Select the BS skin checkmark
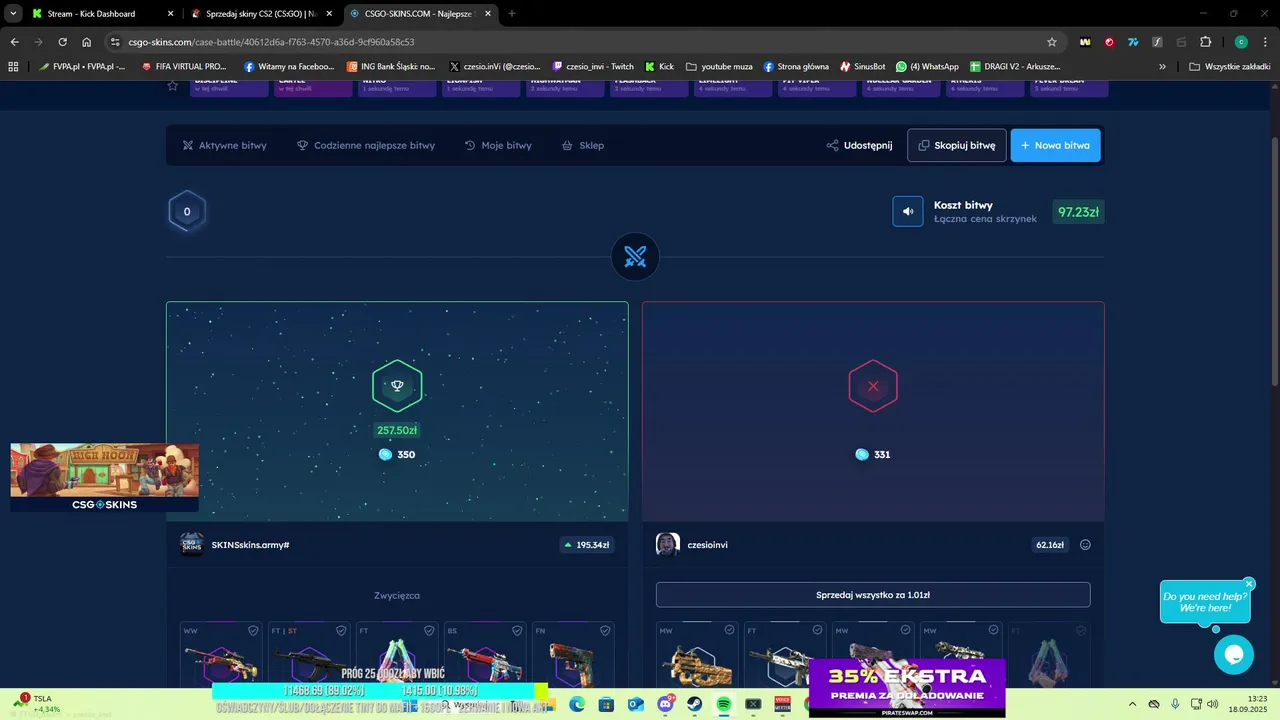This screenshot has height=720, width=1280. (517, 631)
